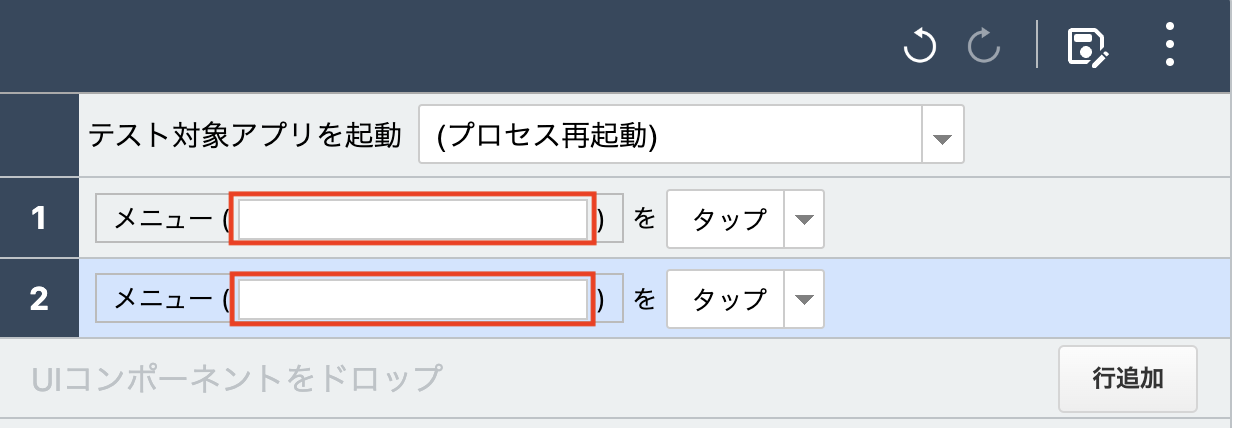
Task: Click the テスト対象アプリを起動 step label
Action: 245,134
